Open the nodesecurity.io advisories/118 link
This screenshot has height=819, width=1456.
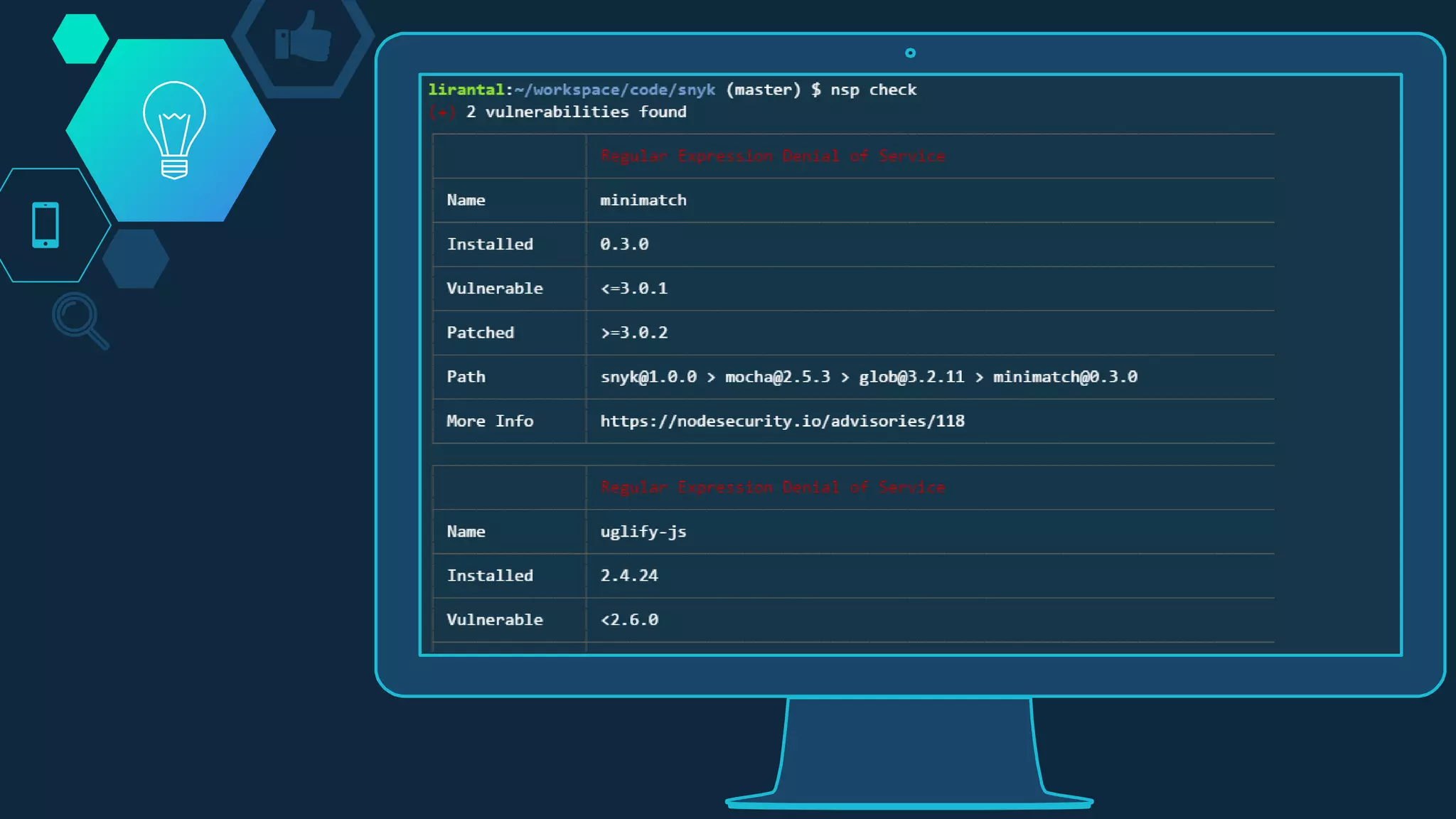(782, 421)
